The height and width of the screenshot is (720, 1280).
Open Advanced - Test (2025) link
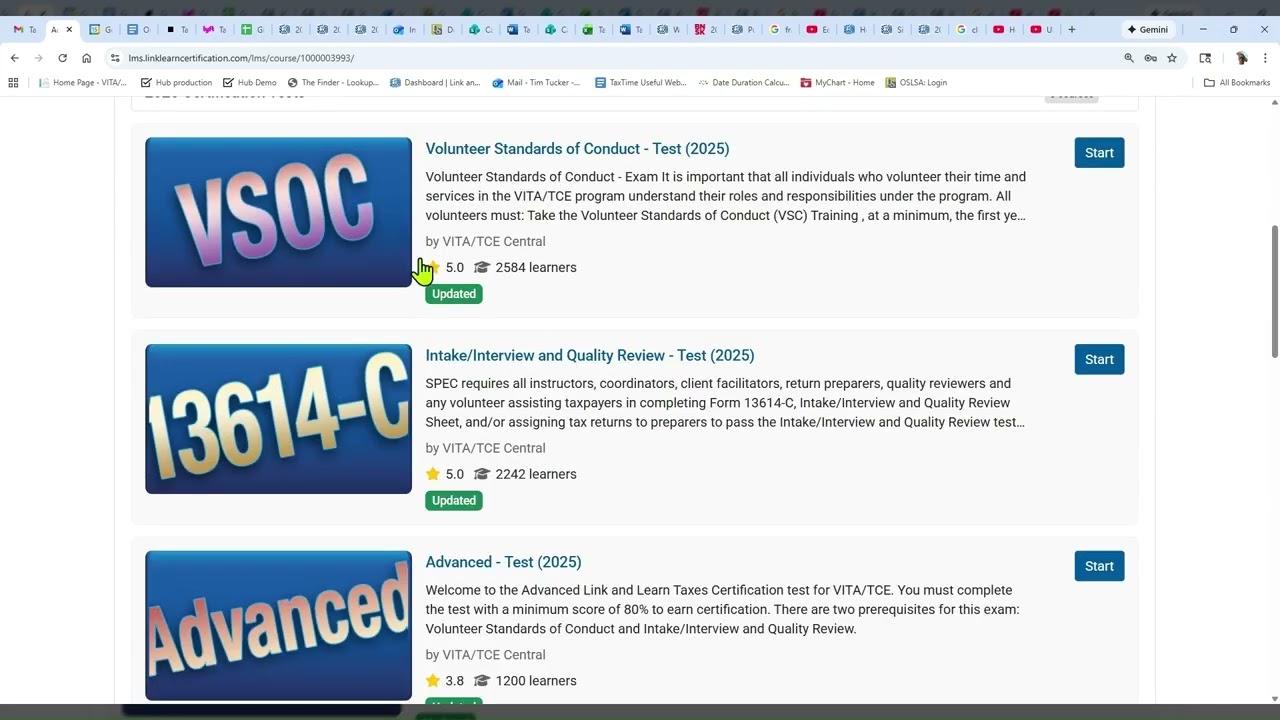[503, 563]
